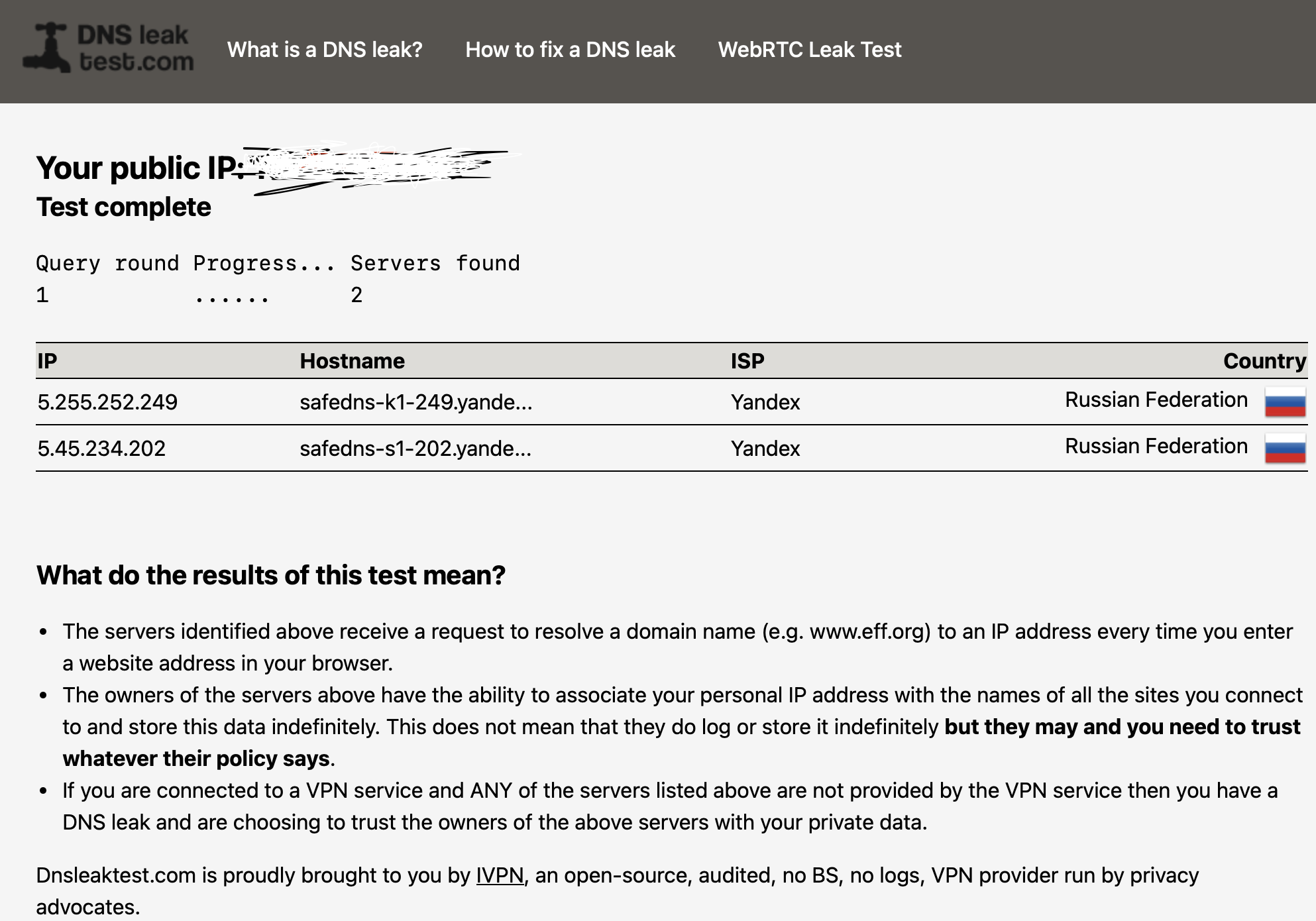This screenshot has width=1316, height=921.
Task: Click 'Russian Federation' text in second row
Action: (1156, 447)
